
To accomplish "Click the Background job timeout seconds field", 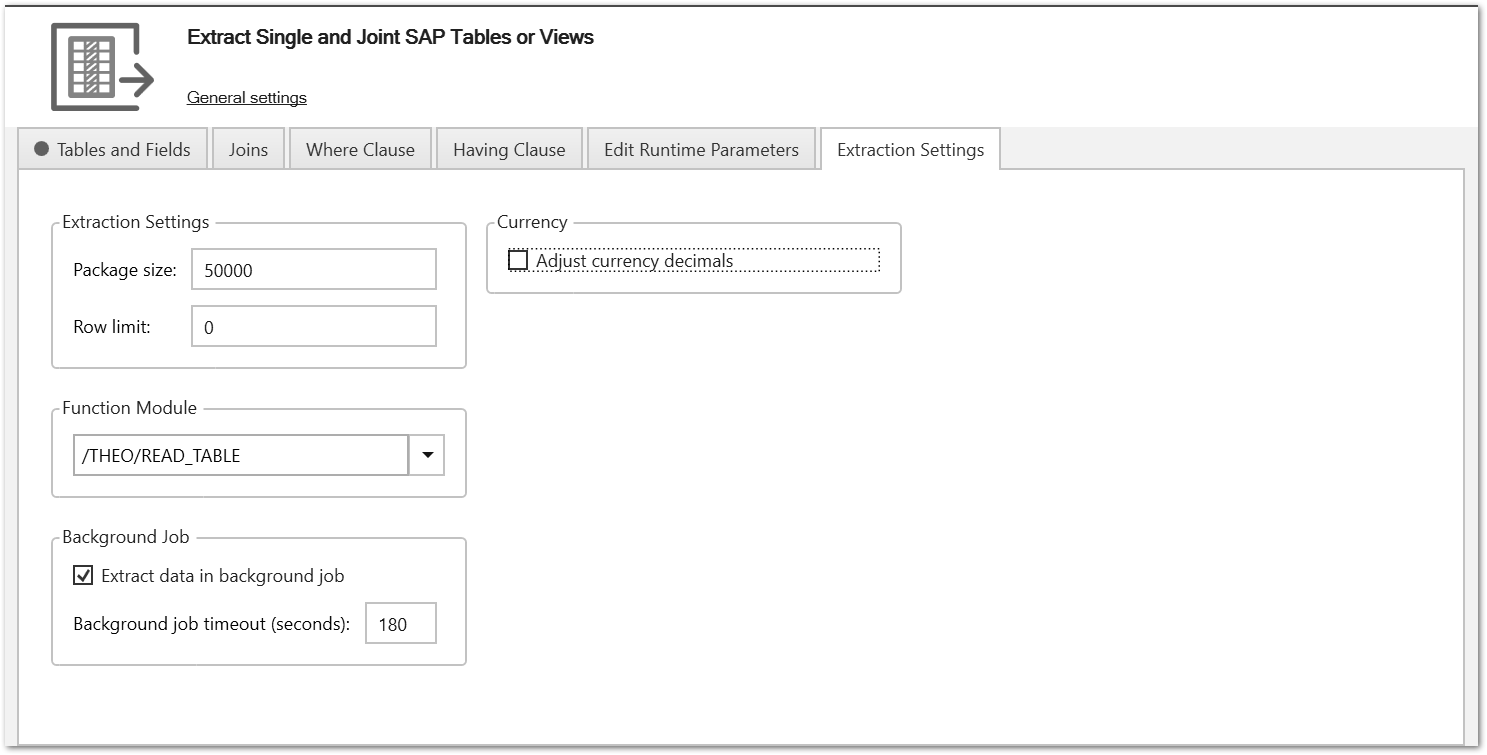I will pyautogui.click(x=400, y=624).
